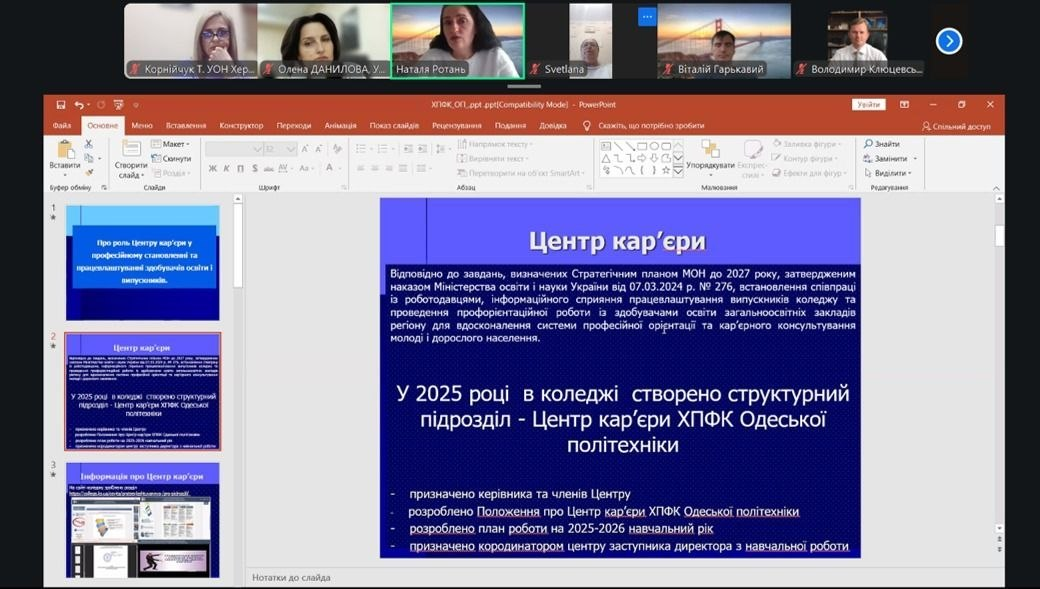Select the rectangle shape in the shapes gallery
The height and width of the screenshot is (589, 1040).
click(x=641, y=146)
